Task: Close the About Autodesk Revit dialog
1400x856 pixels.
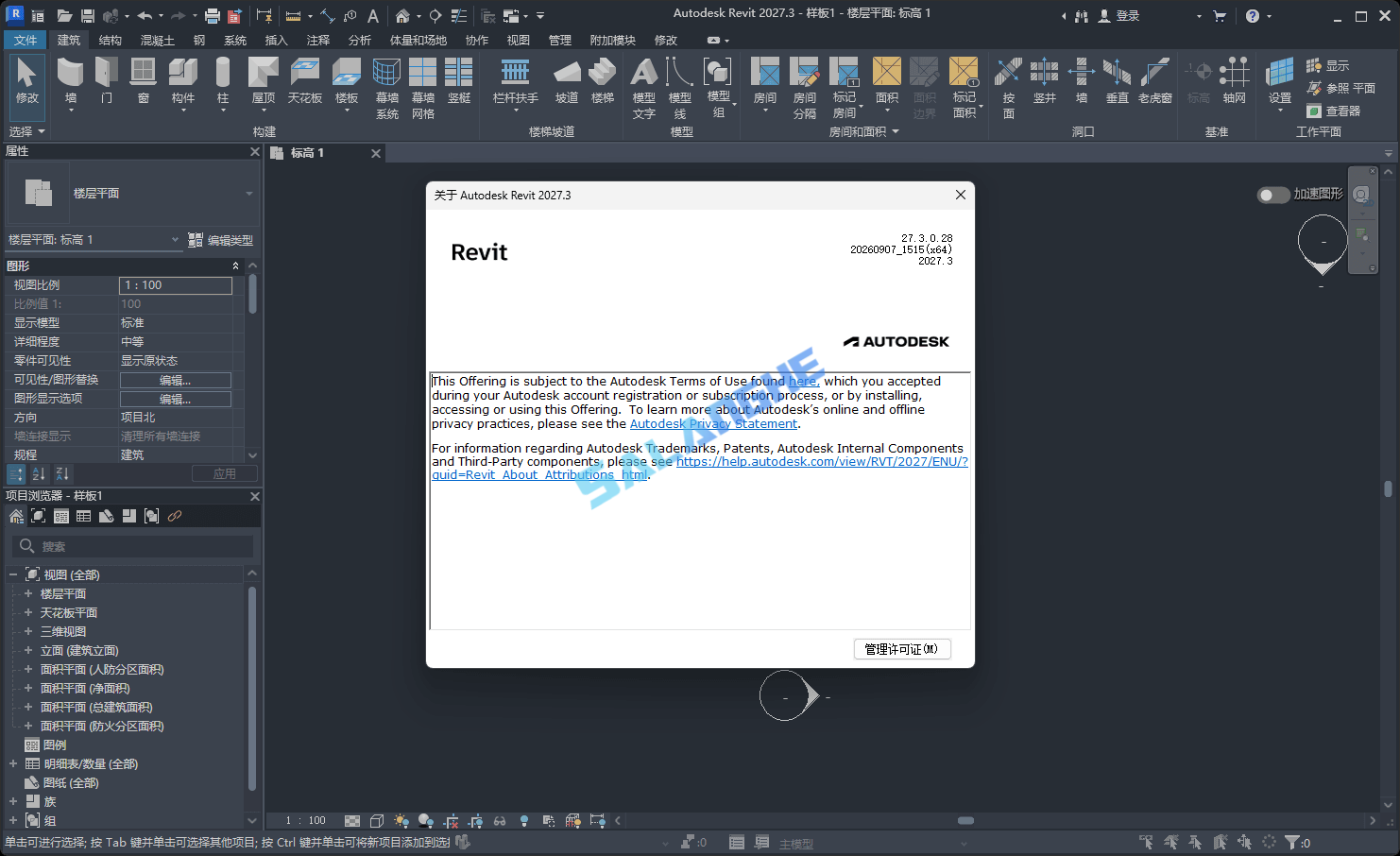Action: pyautogui.click(x=961, y=195)
